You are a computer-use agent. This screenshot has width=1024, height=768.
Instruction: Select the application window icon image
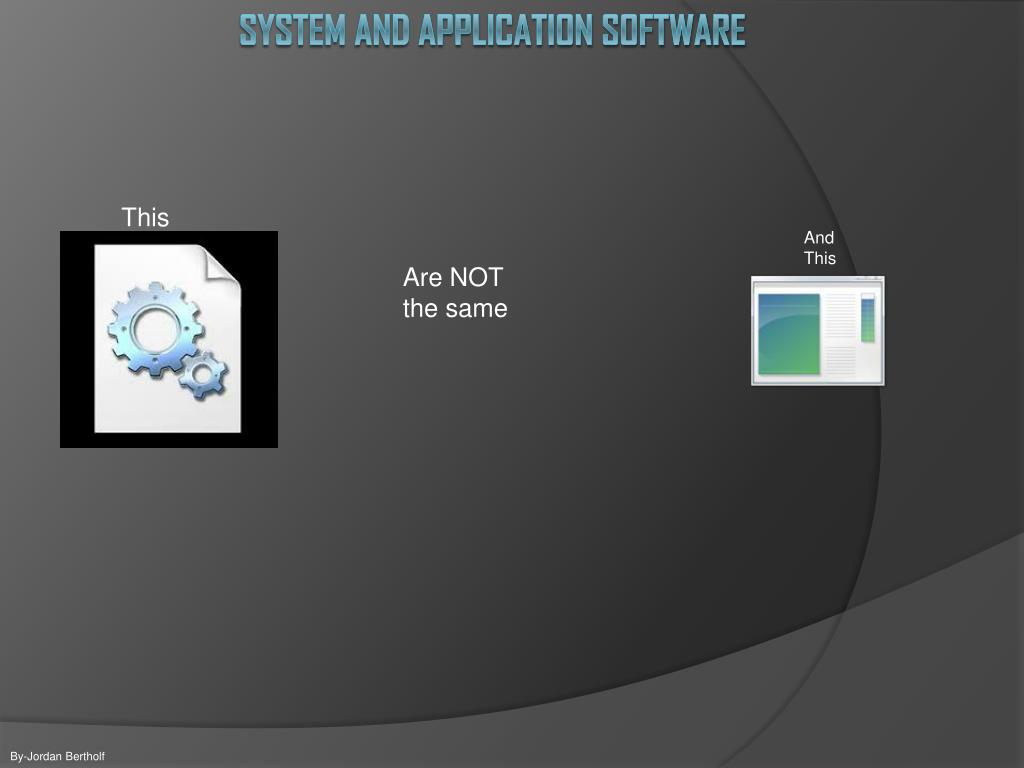point(817,328)
